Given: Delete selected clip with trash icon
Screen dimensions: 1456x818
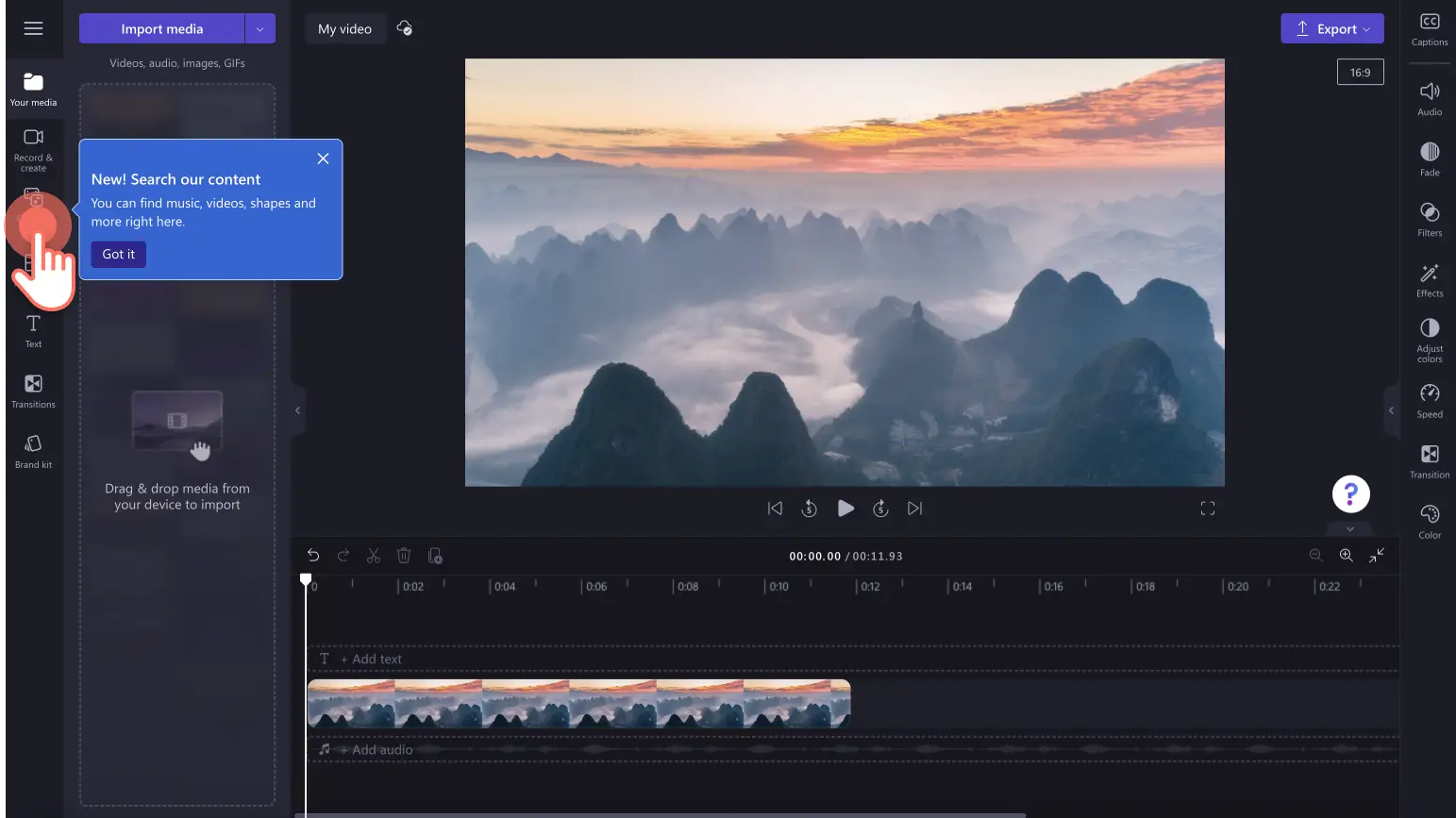Looking at the screenshot, I should (x=404, y=556).
